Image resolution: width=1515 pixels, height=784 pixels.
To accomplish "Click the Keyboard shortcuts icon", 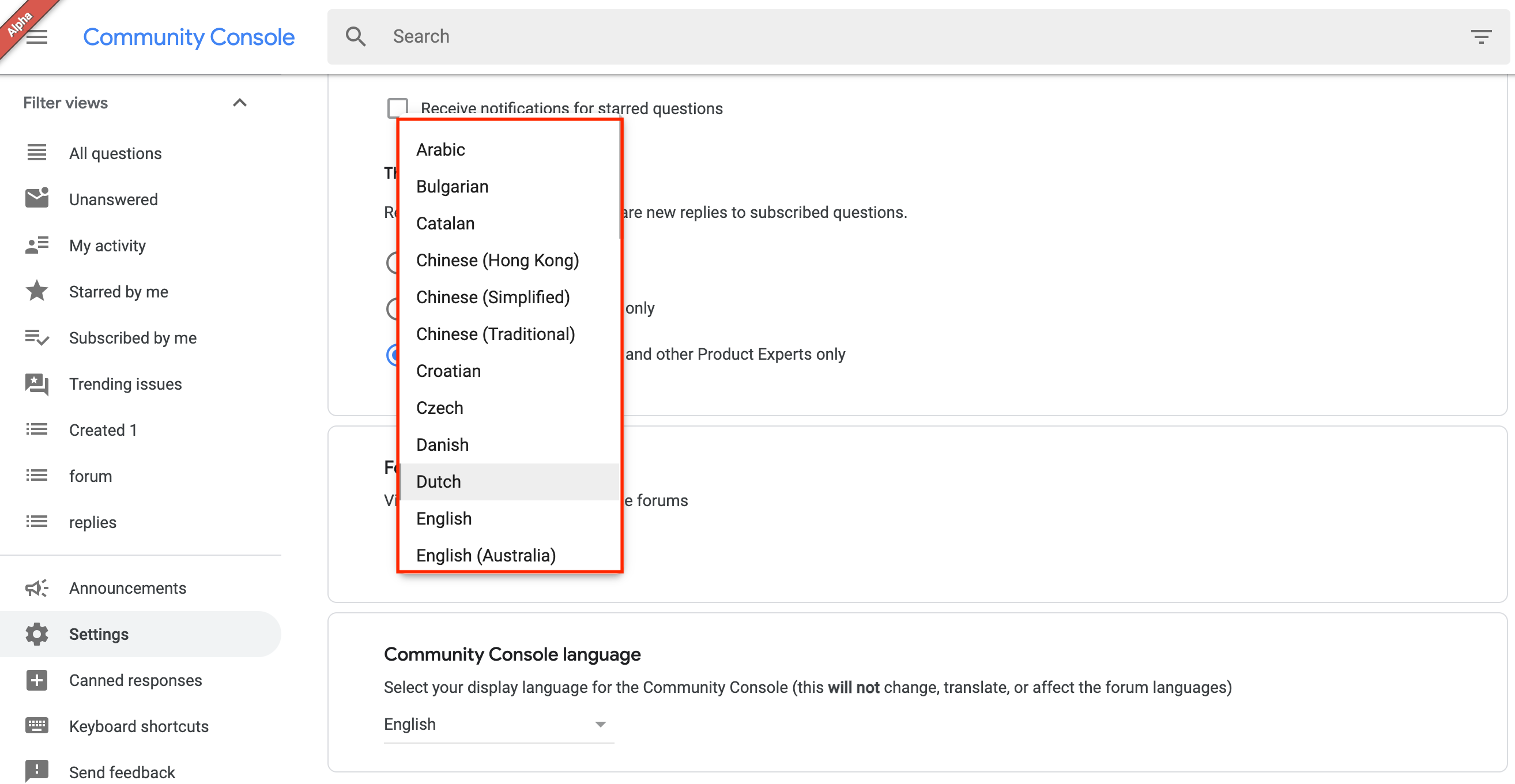I will click(36, 725).
